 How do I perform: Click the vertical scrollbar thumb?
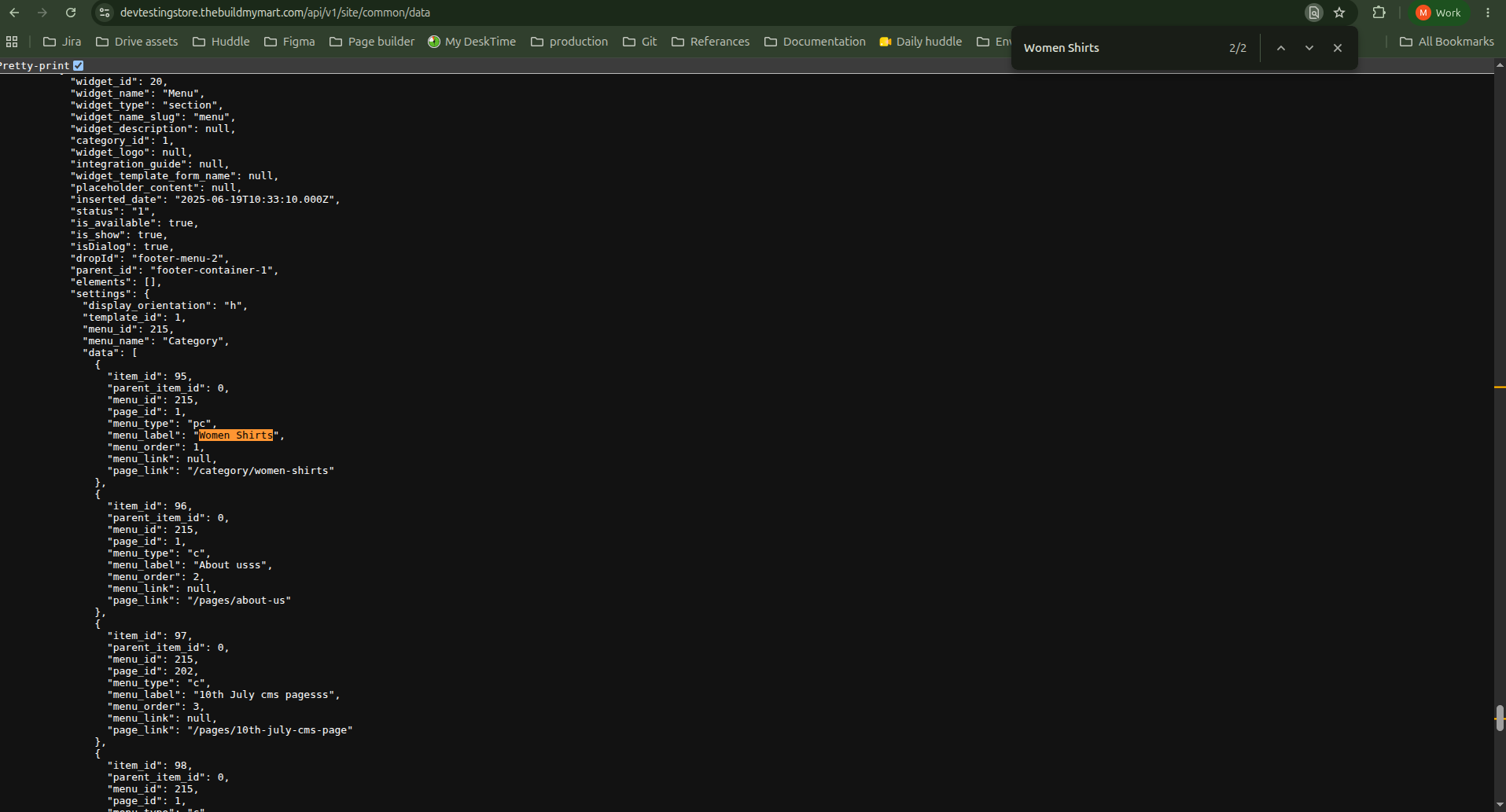point(1500,718)
